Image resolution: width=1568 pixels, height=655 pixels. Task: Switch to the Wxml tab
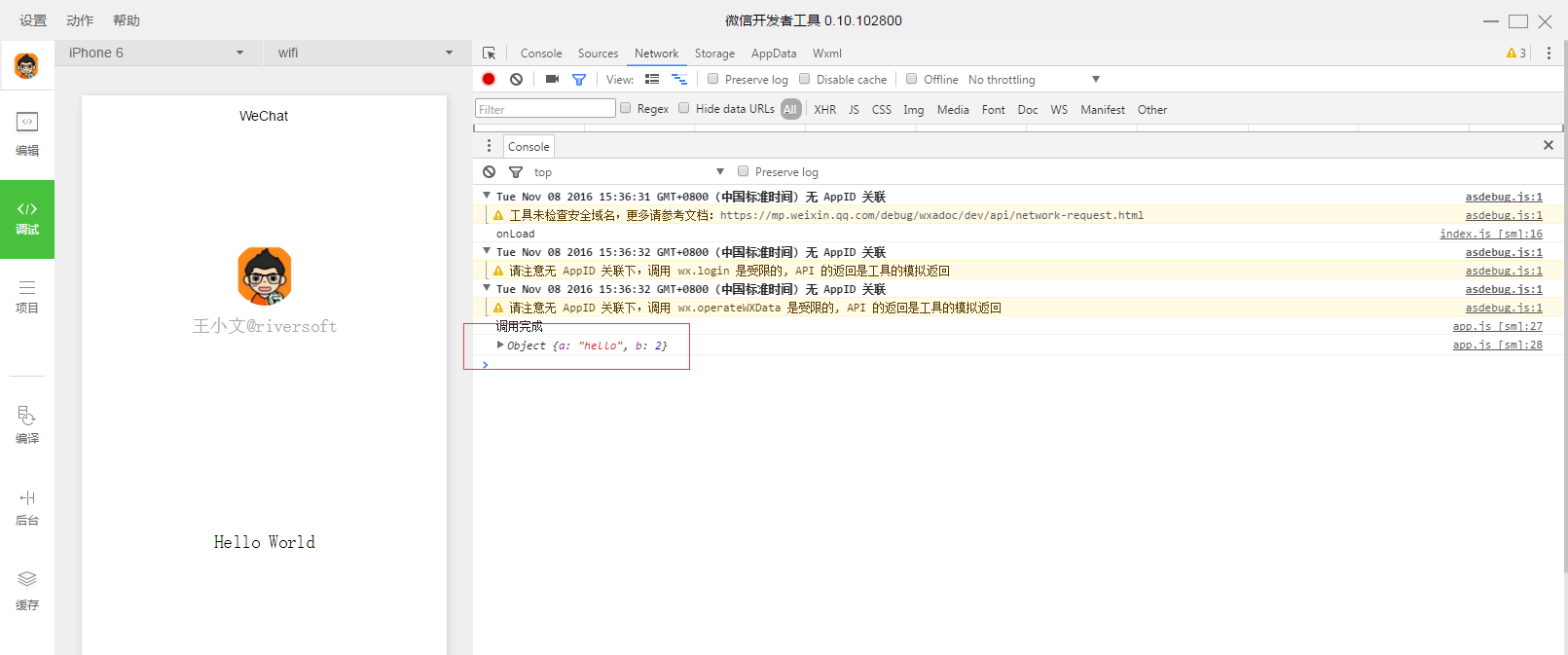tap(827, 54)
